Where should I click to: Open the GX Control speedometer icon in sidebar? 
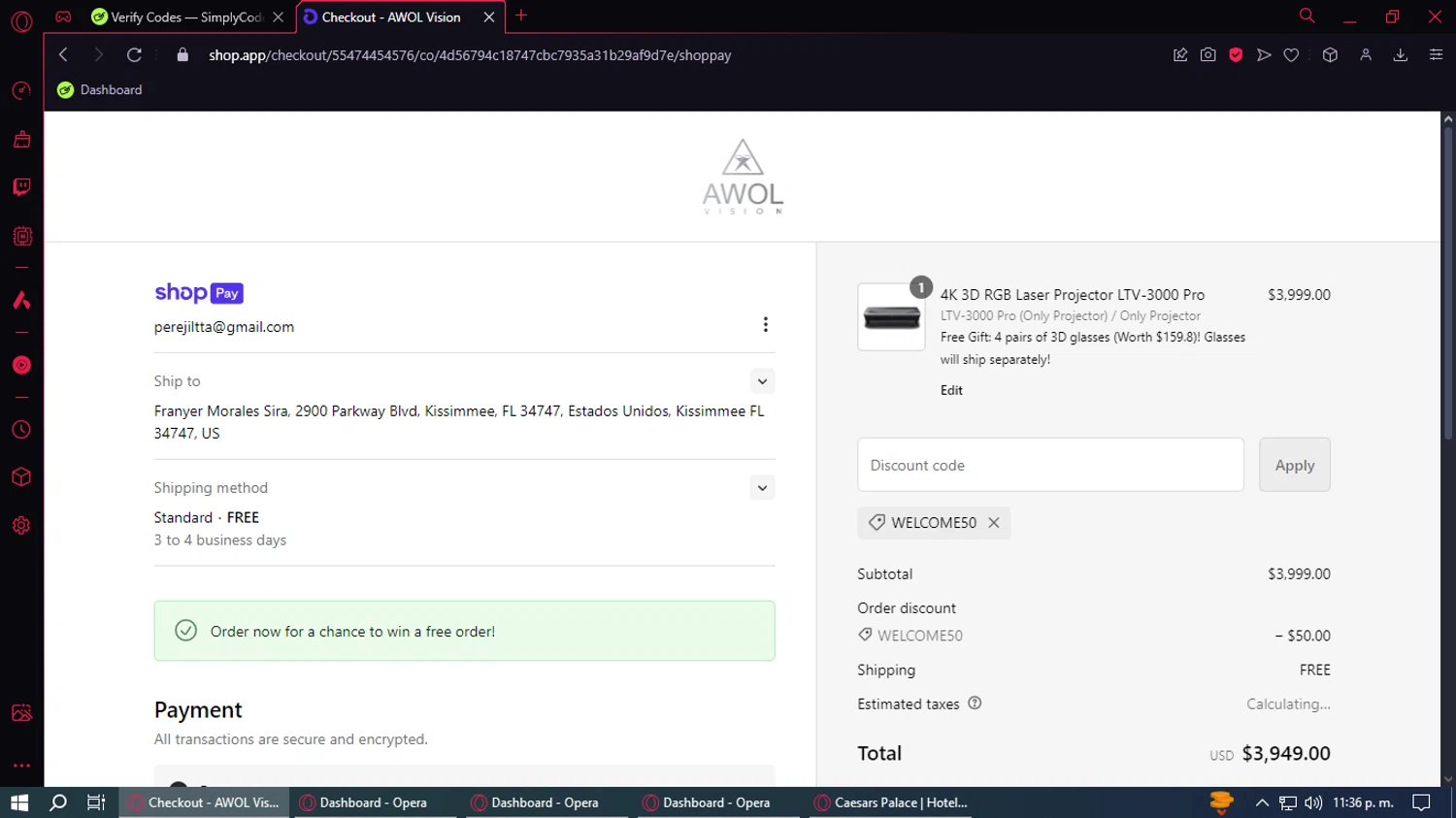point(21,91)
